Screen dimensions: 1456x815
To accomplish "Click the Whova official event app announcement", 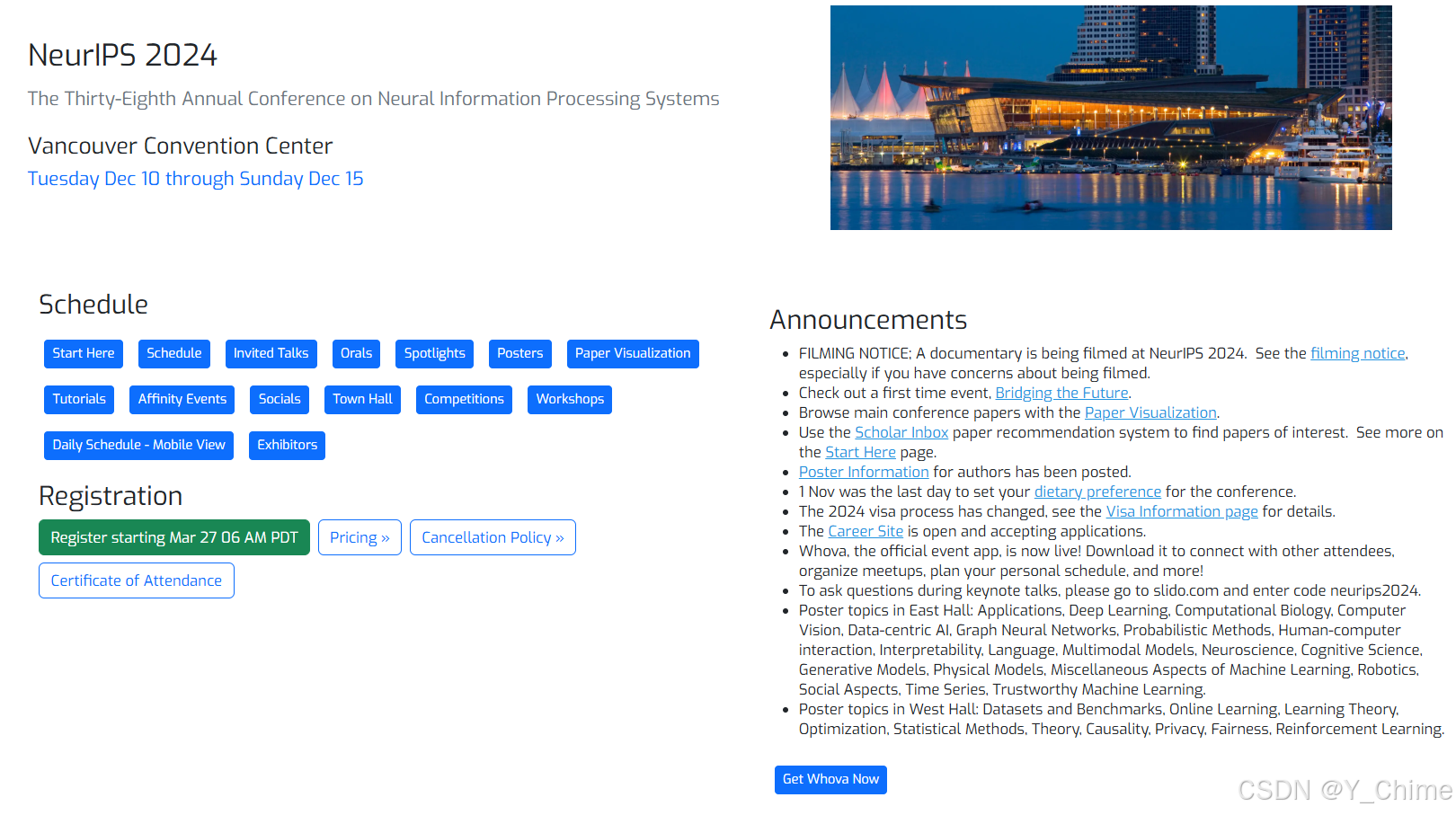I will tap(1096, 561).
